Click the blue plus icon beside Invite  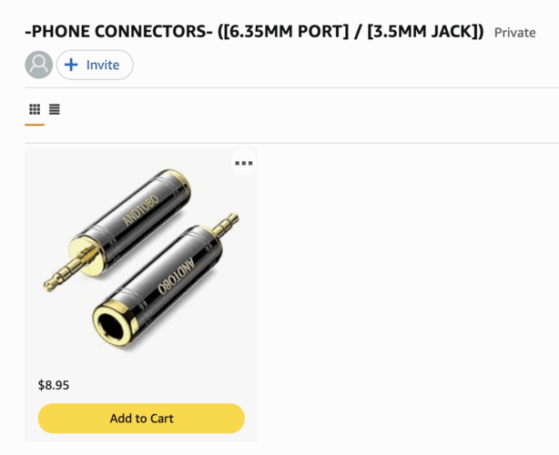(71, 65)
